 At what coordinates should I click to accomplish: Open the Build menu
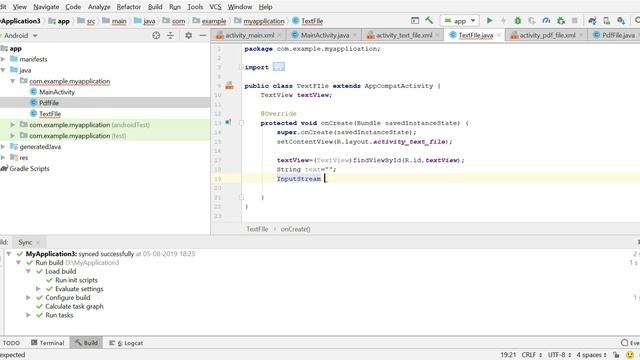click(x=155, y=7)
